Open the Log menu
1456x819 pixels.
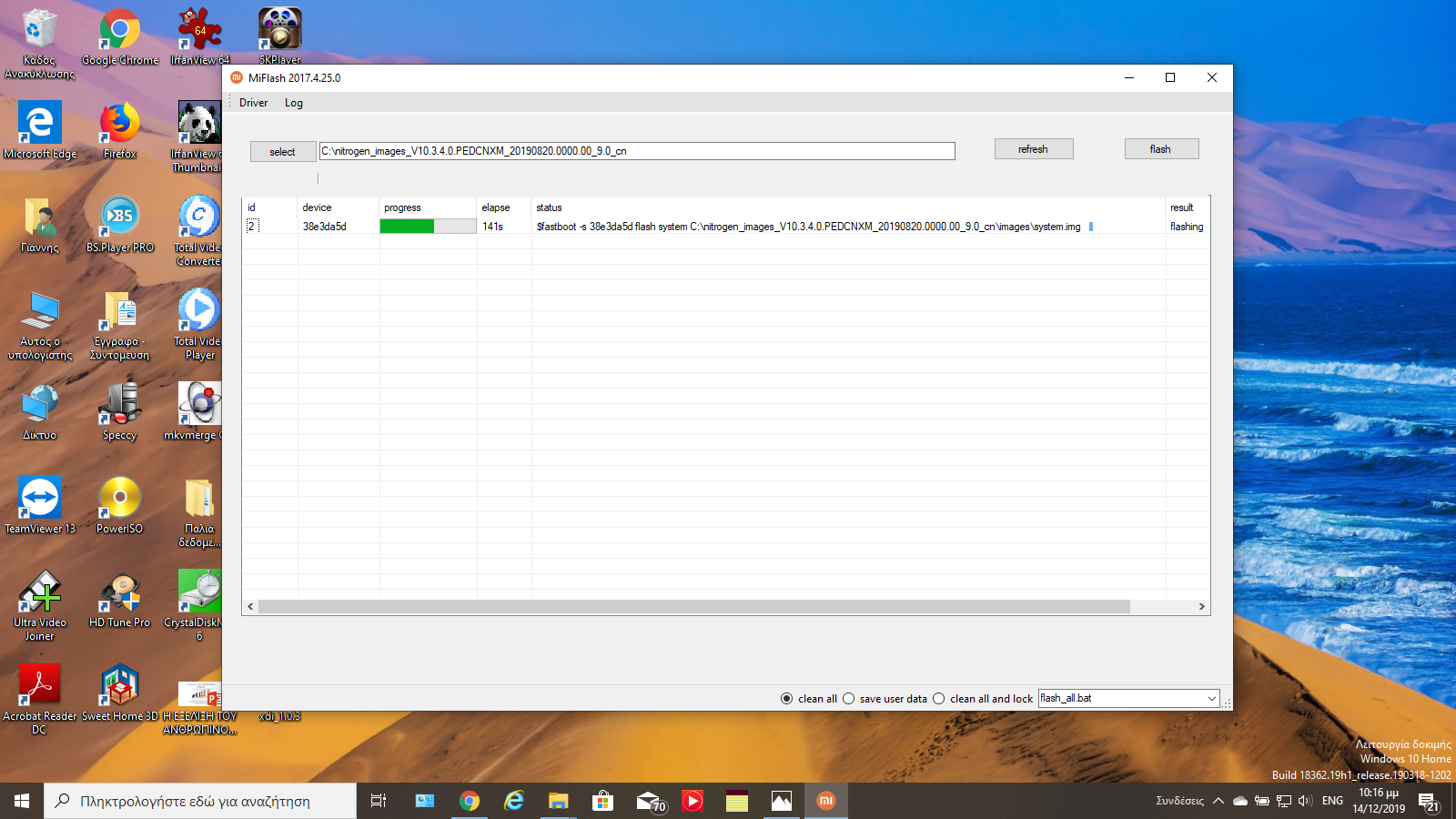point(293,103)
